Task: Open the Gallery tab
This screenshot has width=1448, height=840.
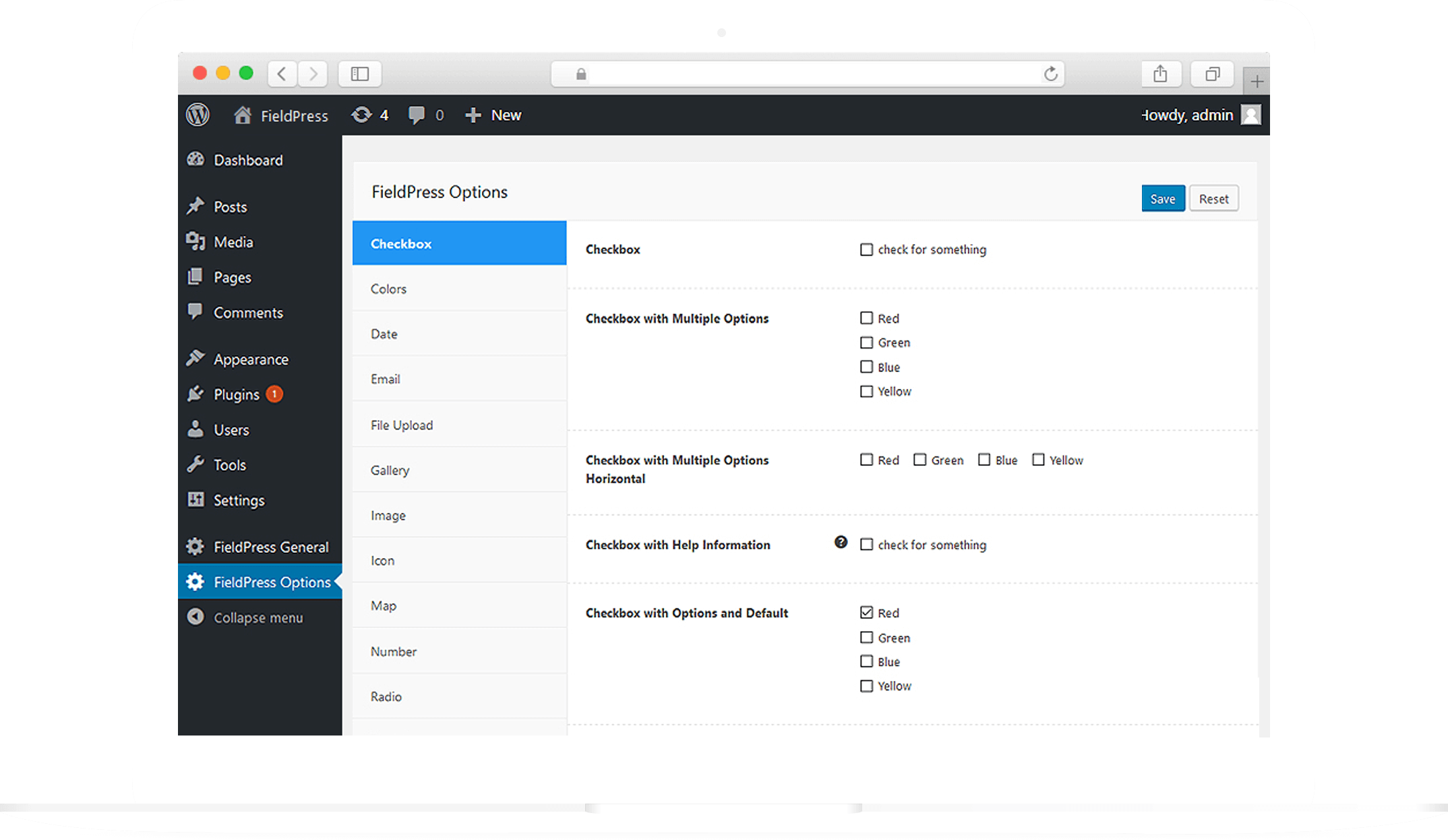Action: [x=459, y=470]
